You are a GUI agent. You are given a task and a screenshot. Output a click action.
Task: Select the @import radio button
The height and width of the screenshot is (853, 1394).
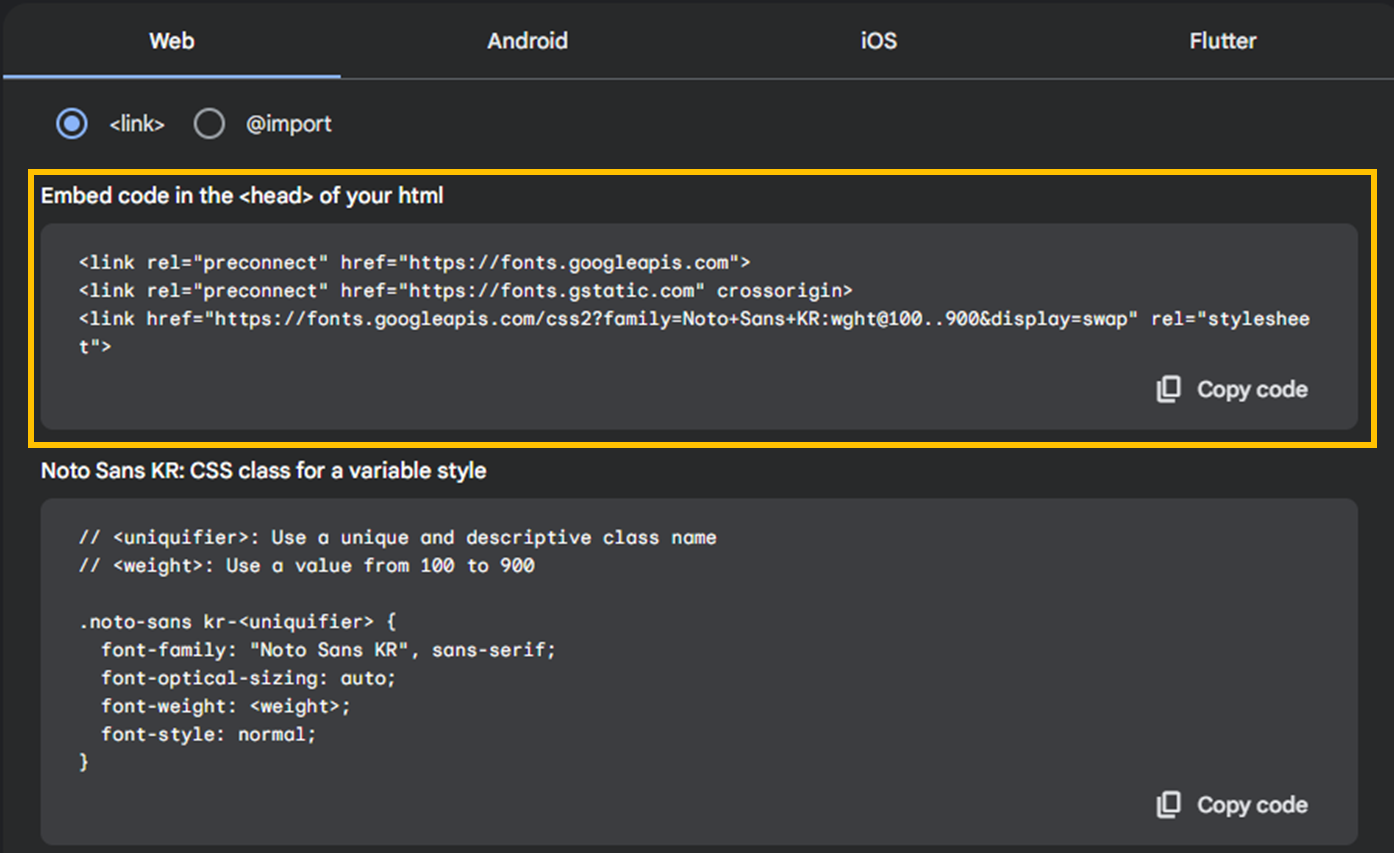209,124
